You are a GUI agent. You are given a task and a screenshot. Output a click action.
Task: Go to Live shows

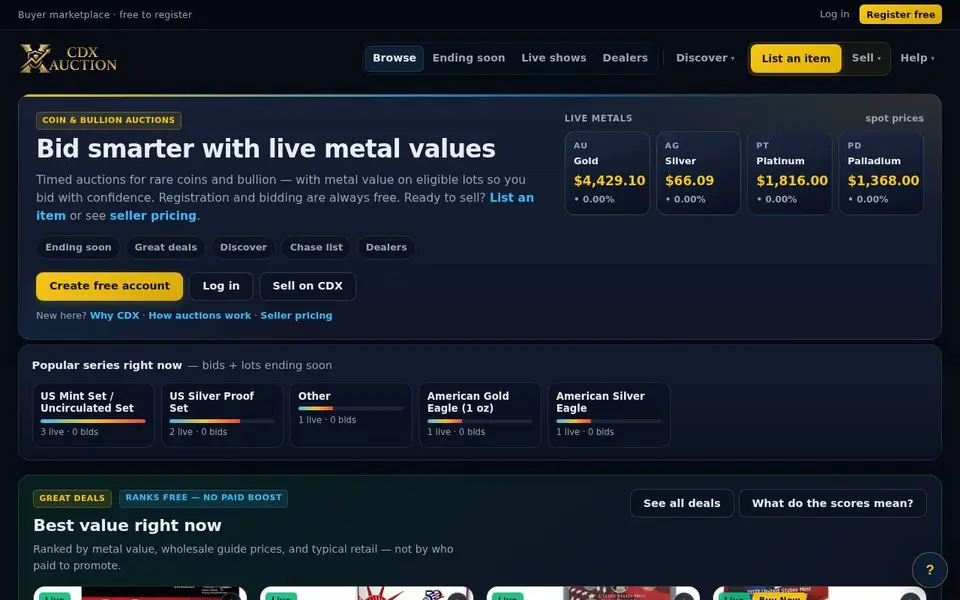tap(553, 58)
